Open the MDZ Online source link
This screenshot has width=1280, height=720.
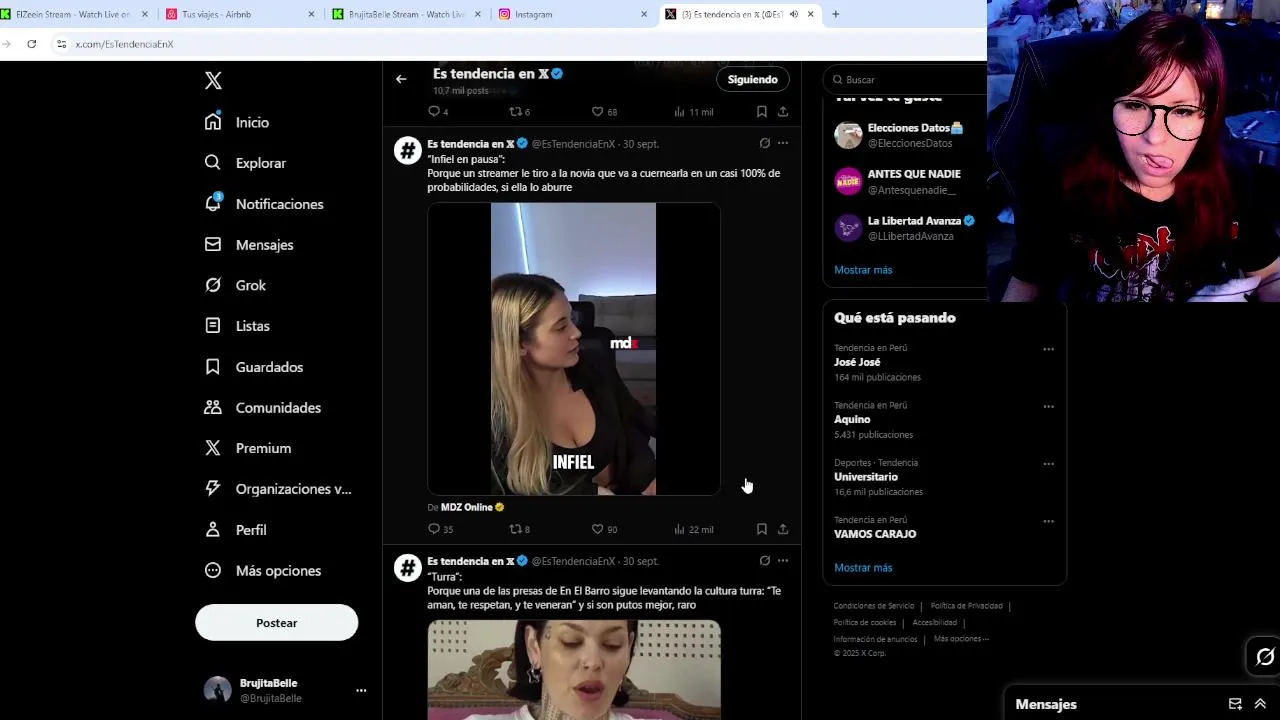[x=472, y=507]
